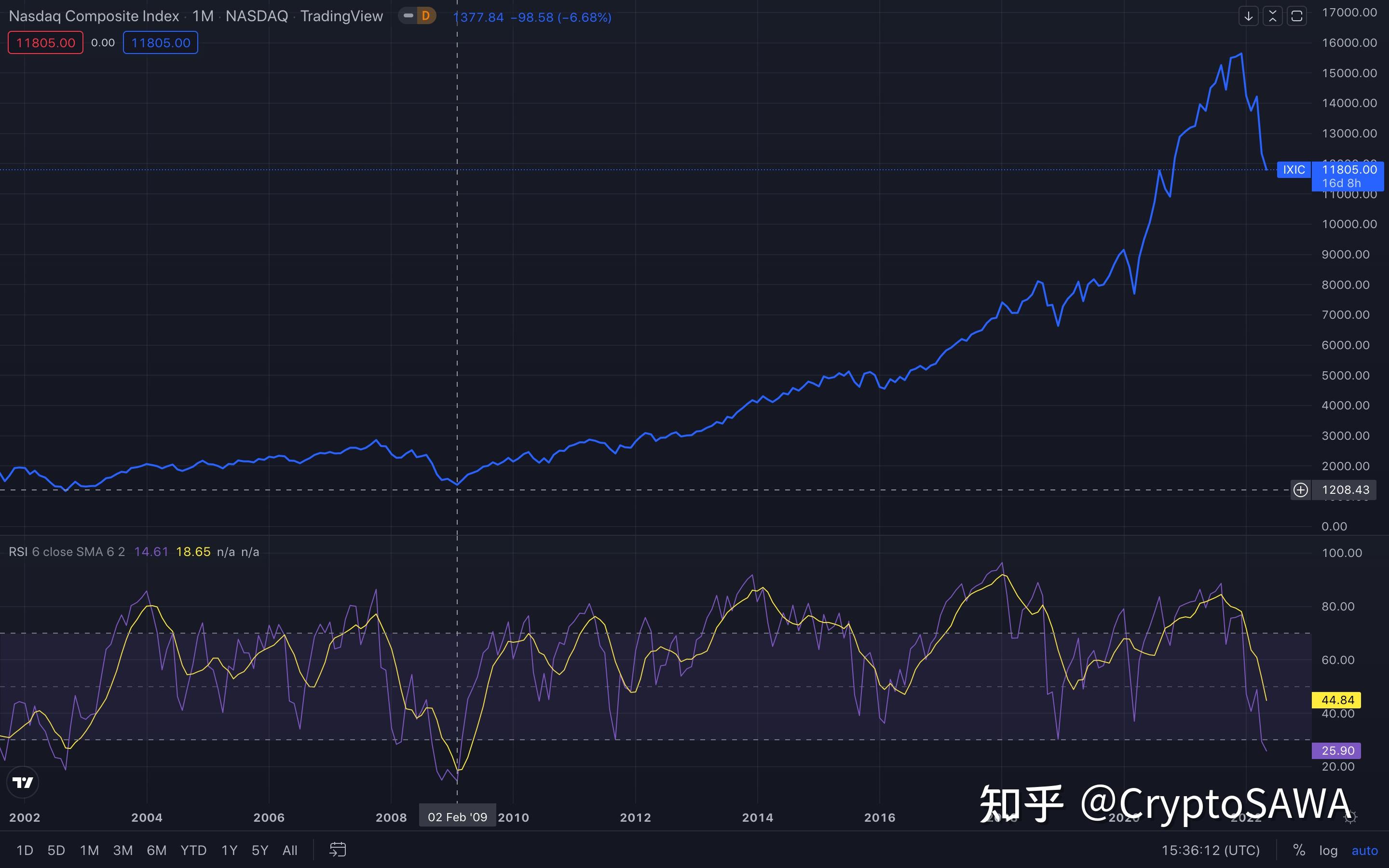This screenshot has height=868, width=1389.
Task: Click the 0.00 spread value
Action: coord(103,42)
